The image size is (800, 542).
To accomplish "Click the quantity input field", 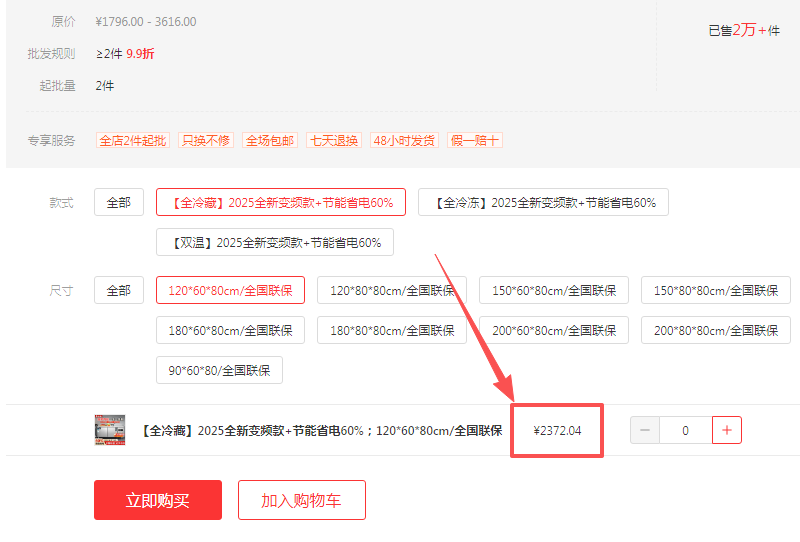I will (x=685, y=430).
